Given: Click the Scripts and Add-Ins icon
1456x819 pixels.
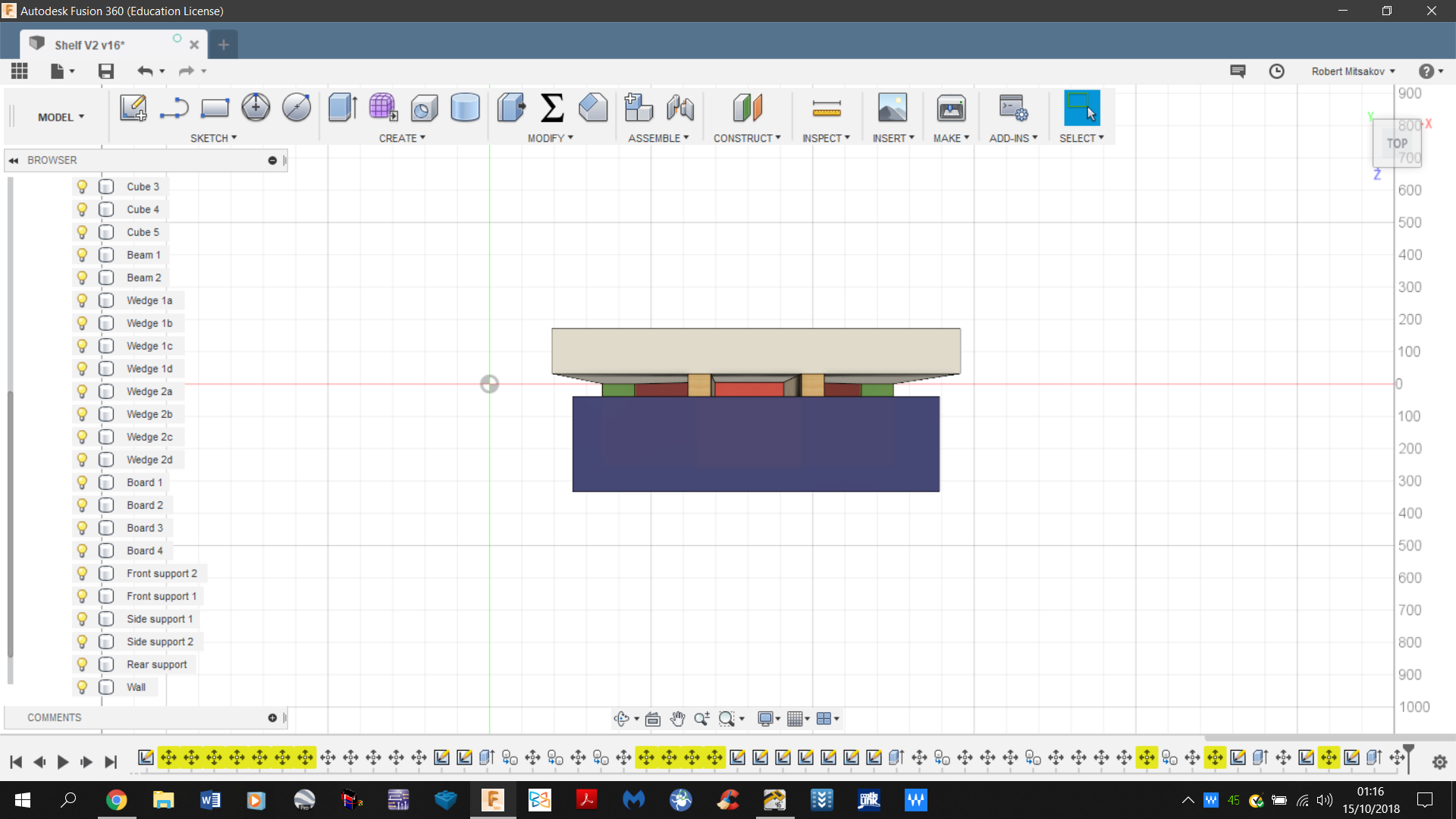Looking at the screenshot, I should [x=1013, y=108].
